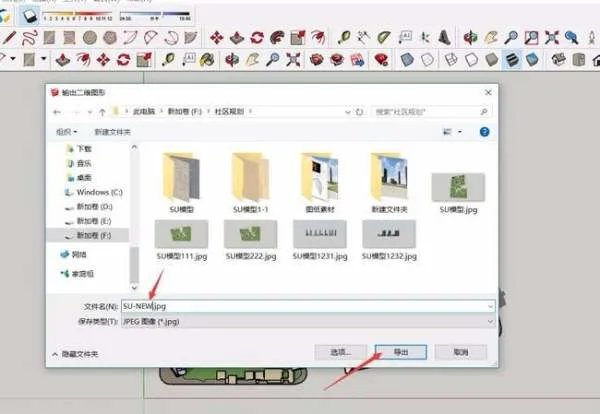Expand the file name dropdown
Image resolution: width=600 pixels, height=414 pixels.
pyautogui.click(x=490, y=306)
